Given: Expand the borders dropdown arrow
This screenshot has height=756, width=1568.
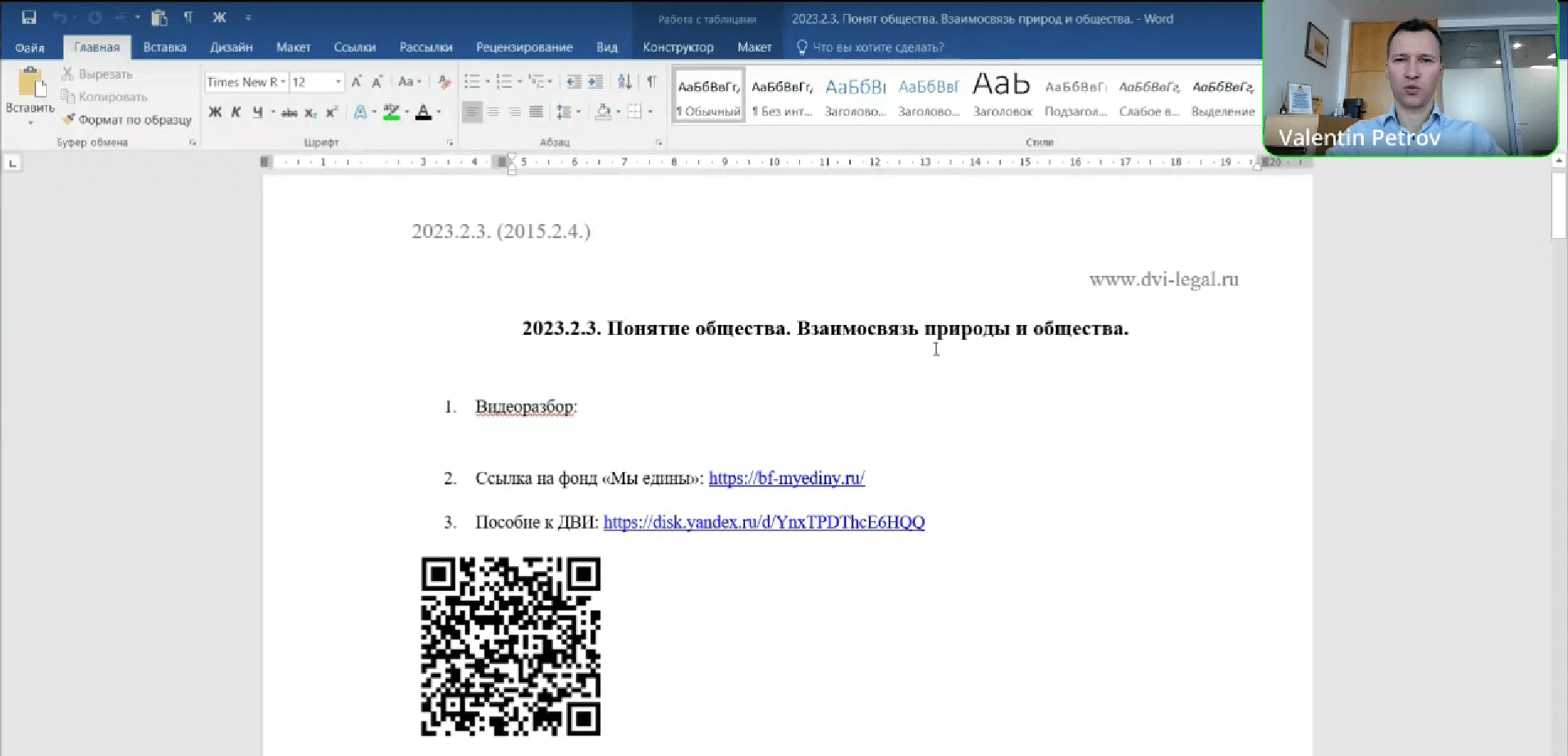Looking at the screenshot, I should point(651,112).
